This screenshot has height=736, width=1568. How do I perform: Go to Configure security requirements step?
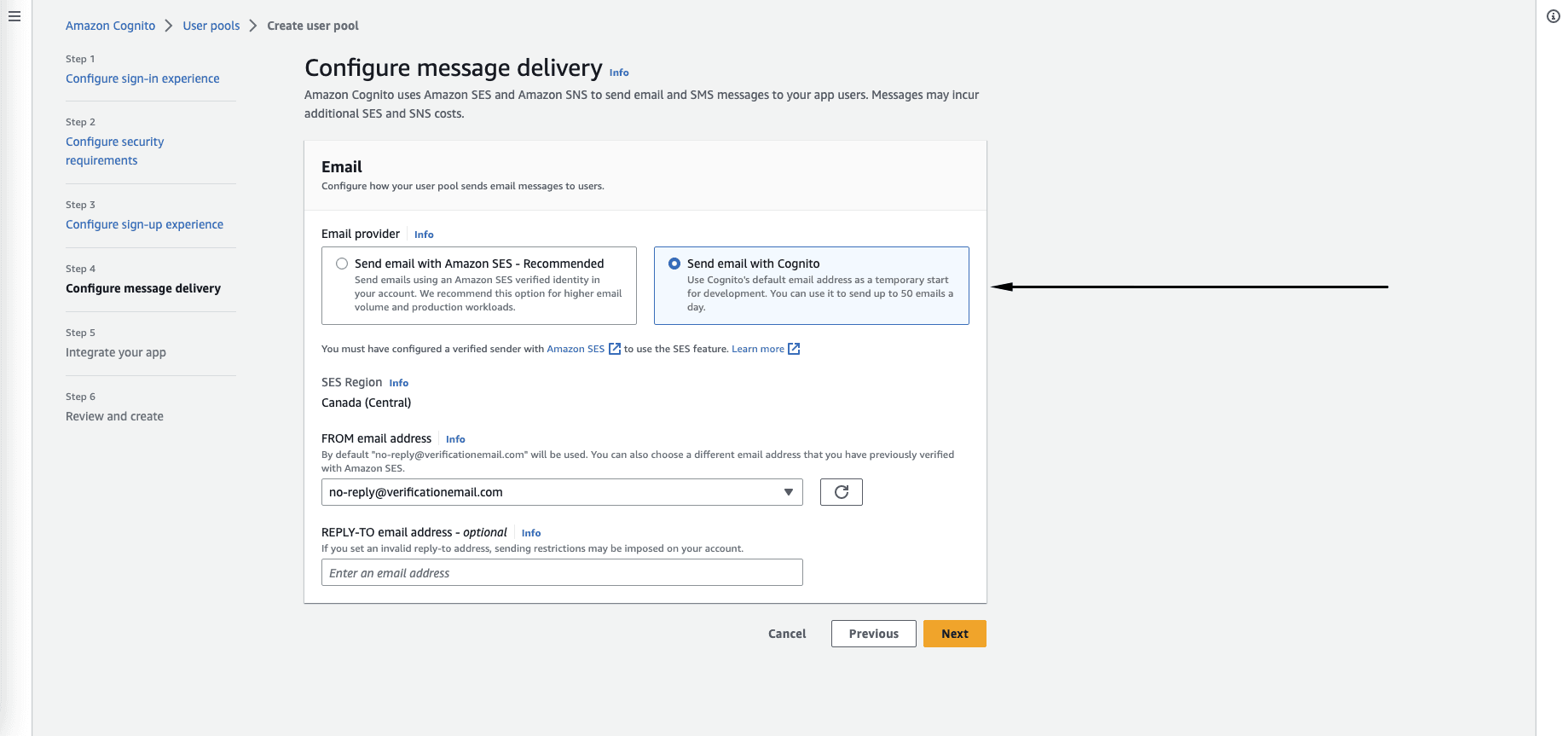pos(115,151)
